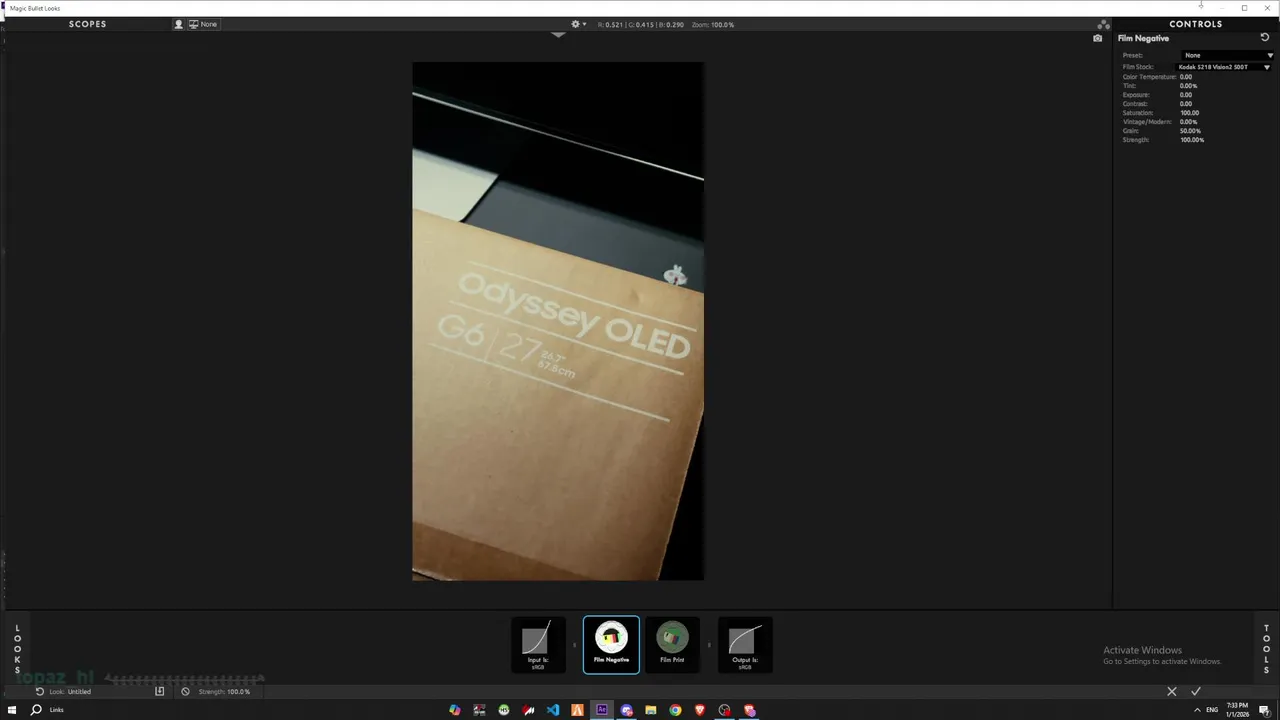Screen dimensions: 1280x720
Task: Select the Film Print tool in the chain
Action: pyautogui.click(x=672, y=644)
